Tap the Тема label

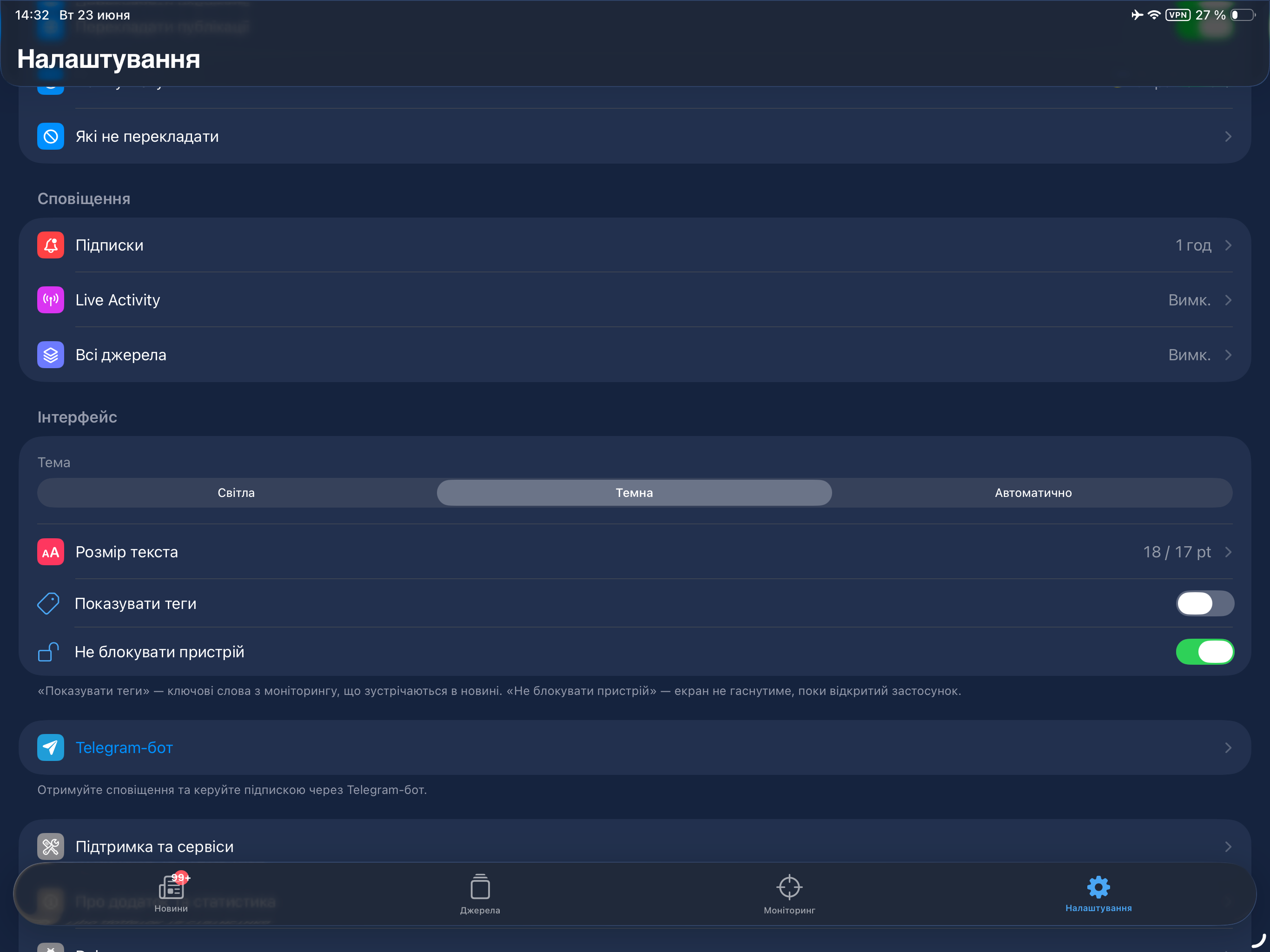[x=53, y=462]
